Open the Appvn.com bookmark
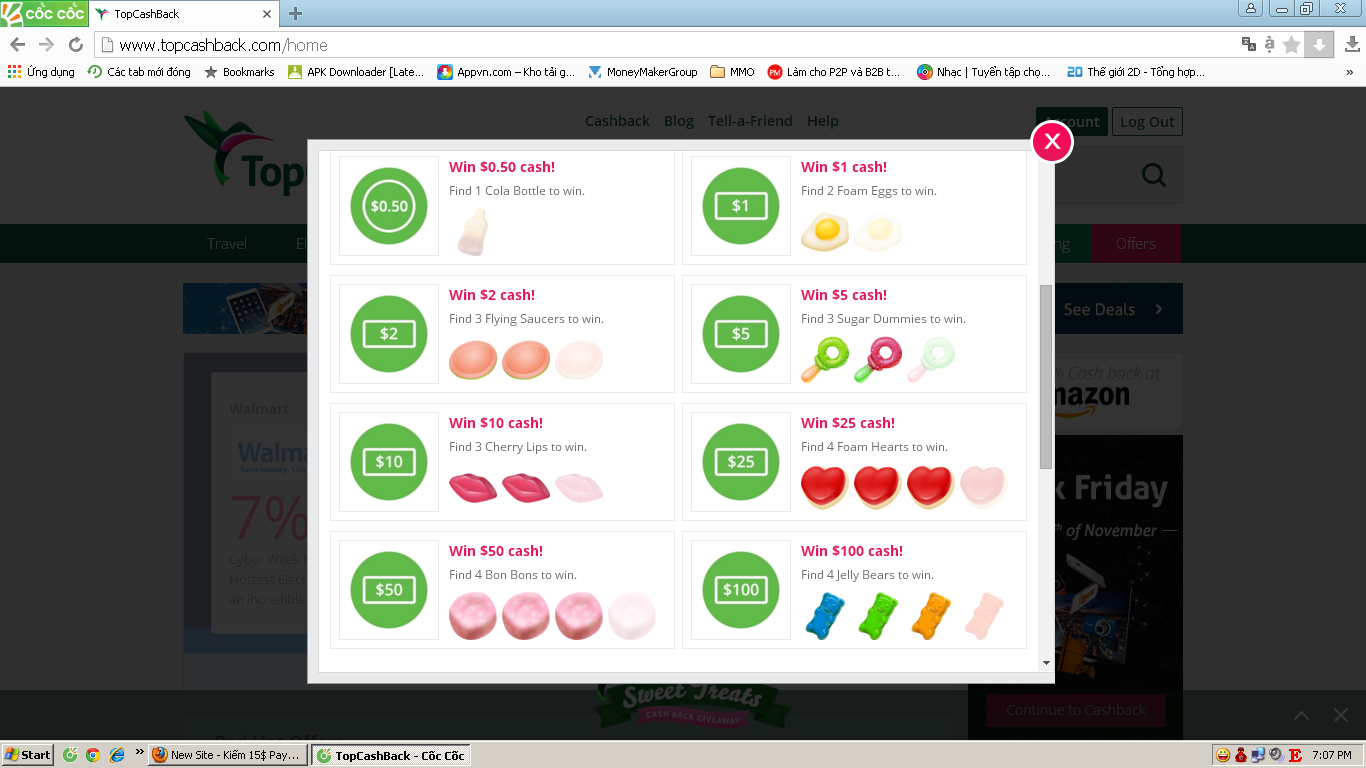 tap(506, 72)
